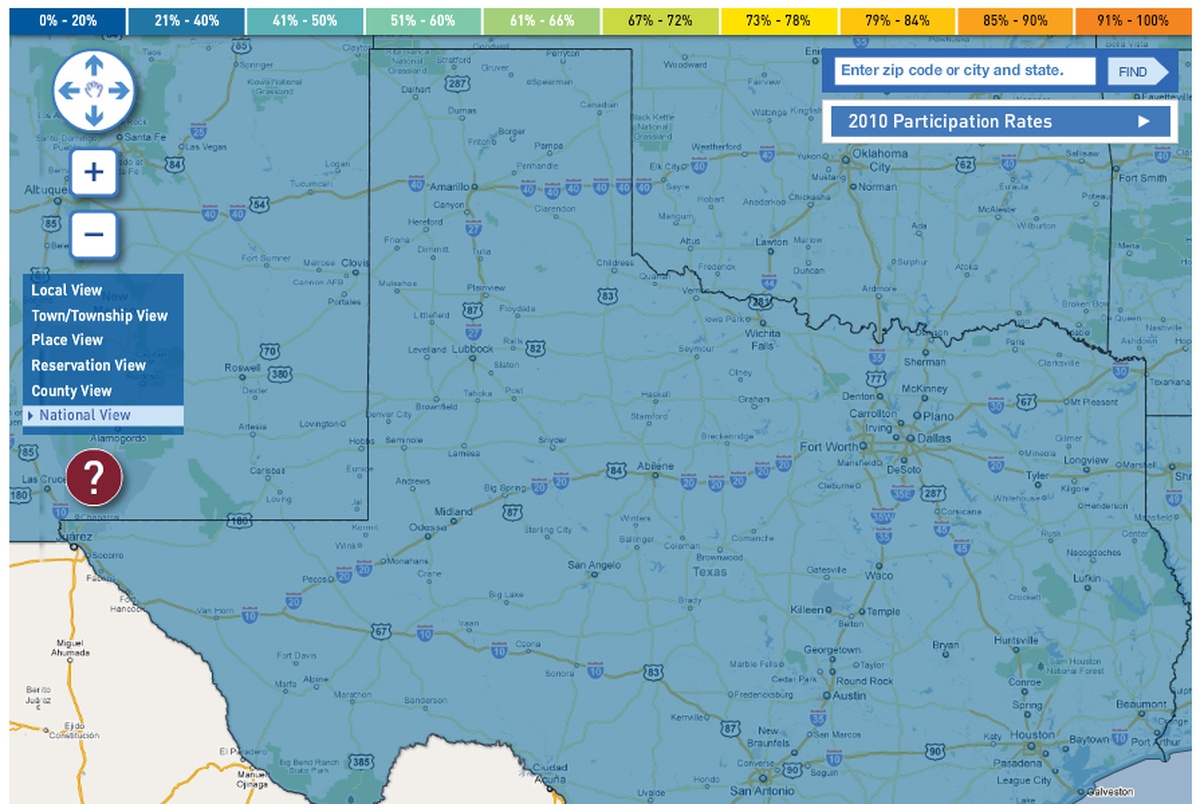Zoom out with the minus button
Viewport: 1200px width, 804px height.
[93, 234]
